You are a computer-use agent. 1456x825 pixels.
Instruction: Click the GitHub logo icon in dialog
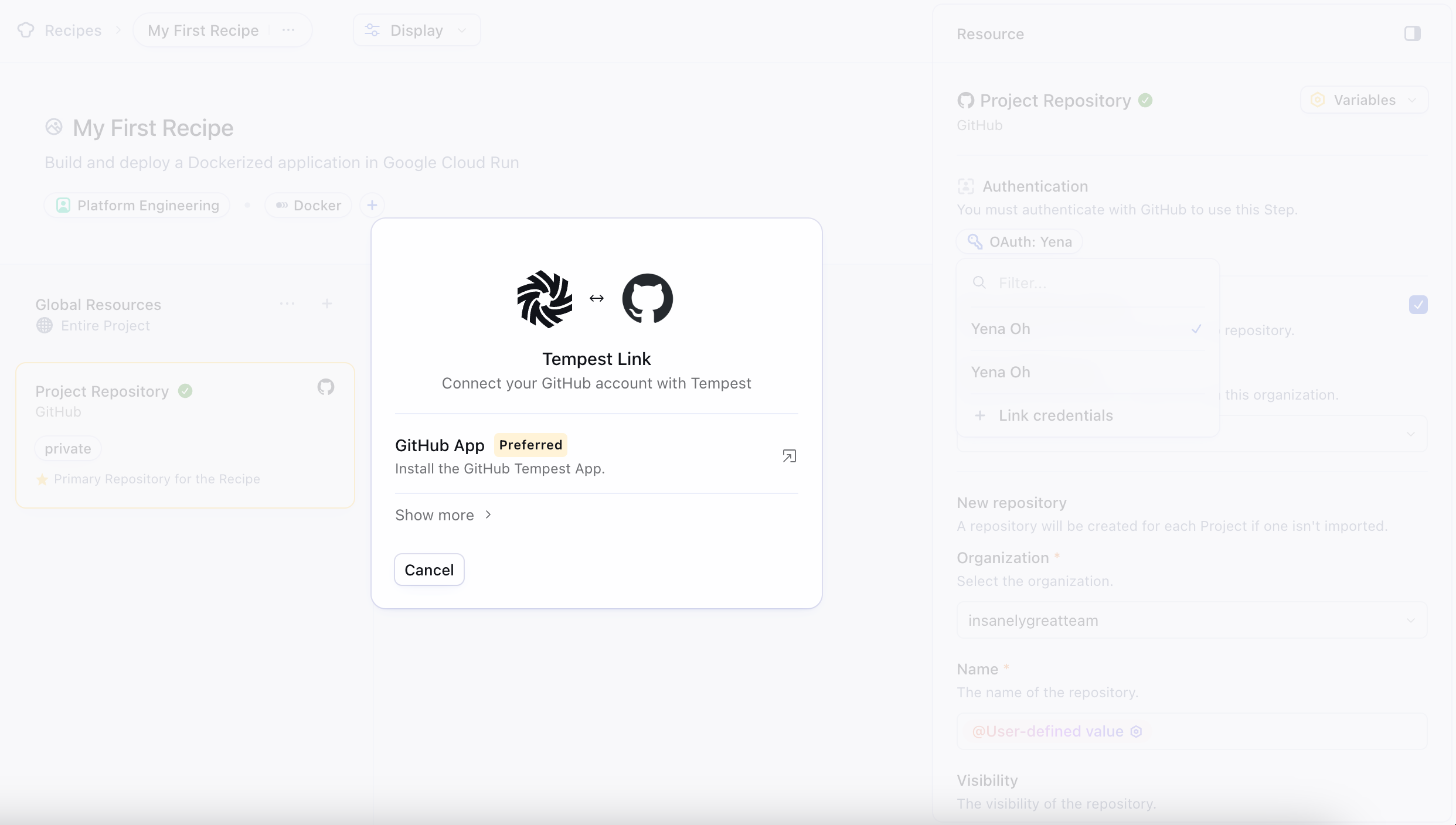[x=647, y=298]
